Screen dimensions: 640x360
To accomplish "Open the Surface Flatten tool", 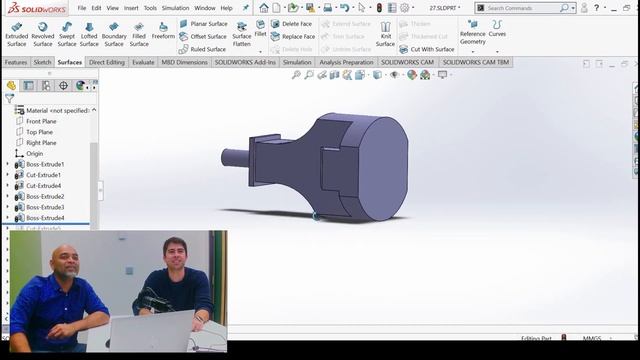I will pyautogui.click(x=242, y=34).
